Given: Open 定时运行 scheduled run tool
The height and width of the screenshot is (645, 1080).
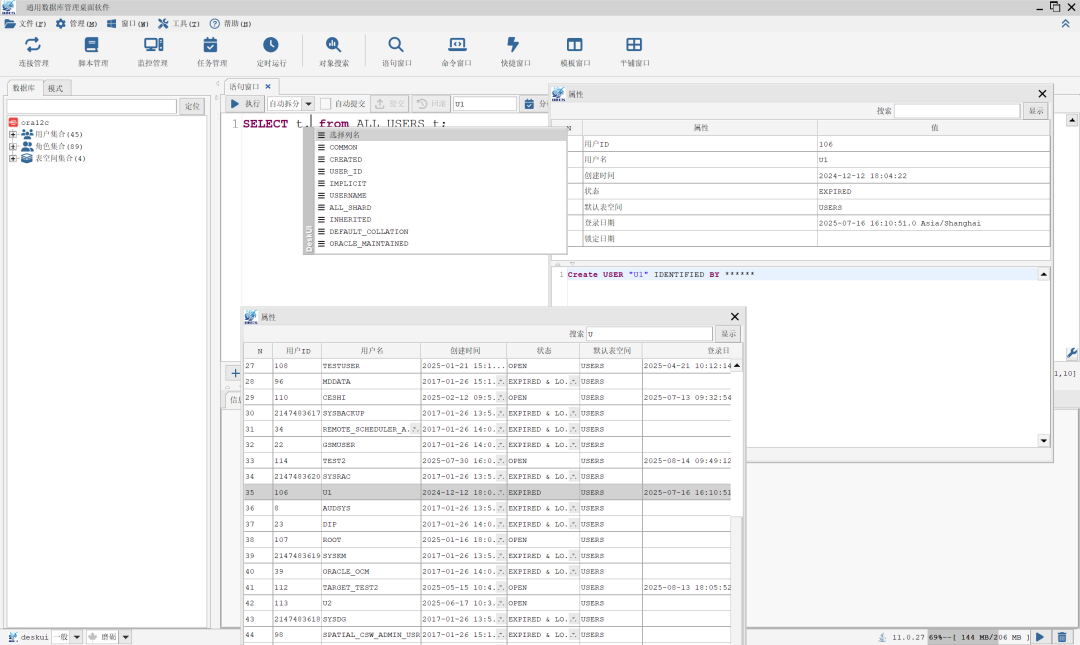Looking at the screenshot, I should 271,52.
